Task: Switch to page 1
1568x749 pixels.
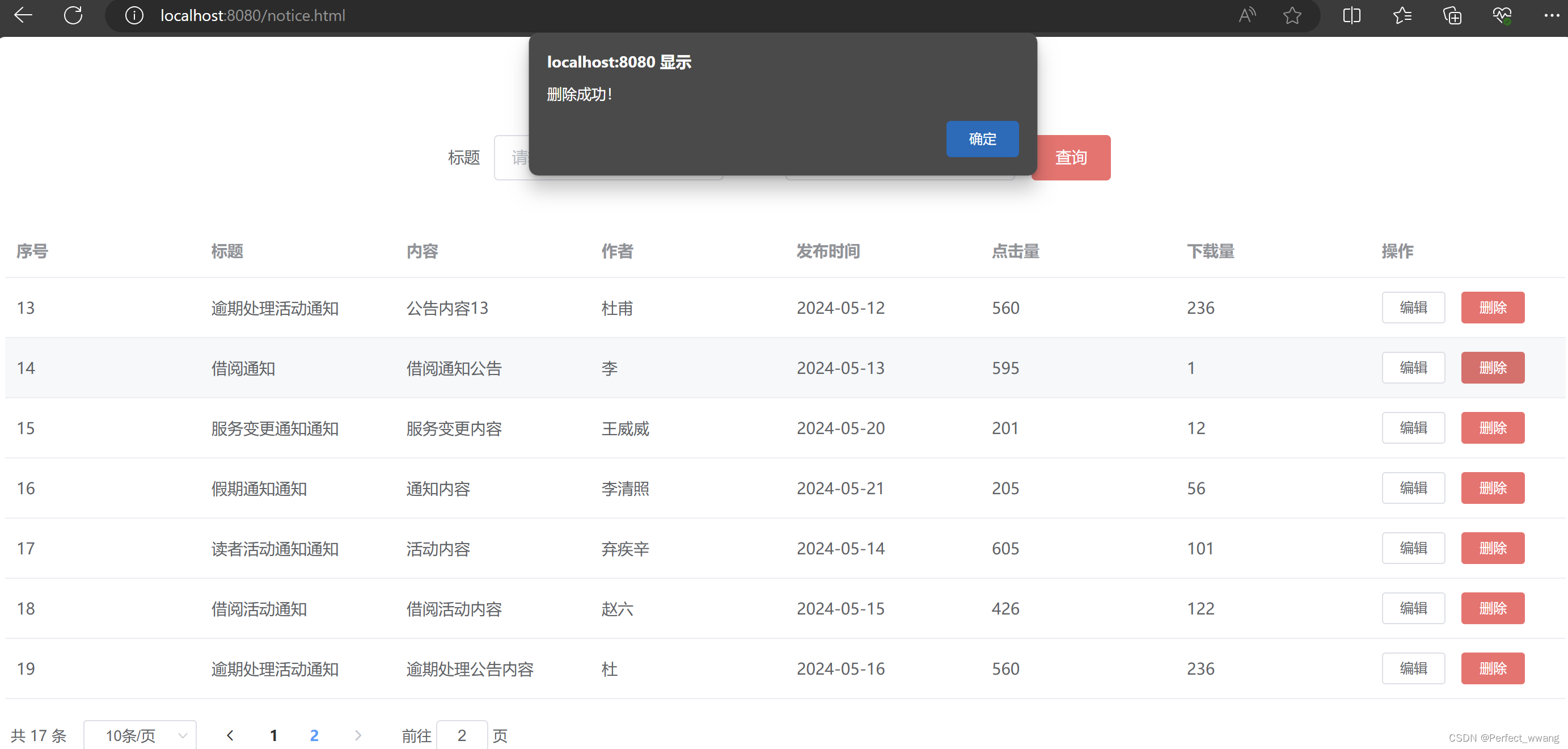Action: [x=273, y=735]
